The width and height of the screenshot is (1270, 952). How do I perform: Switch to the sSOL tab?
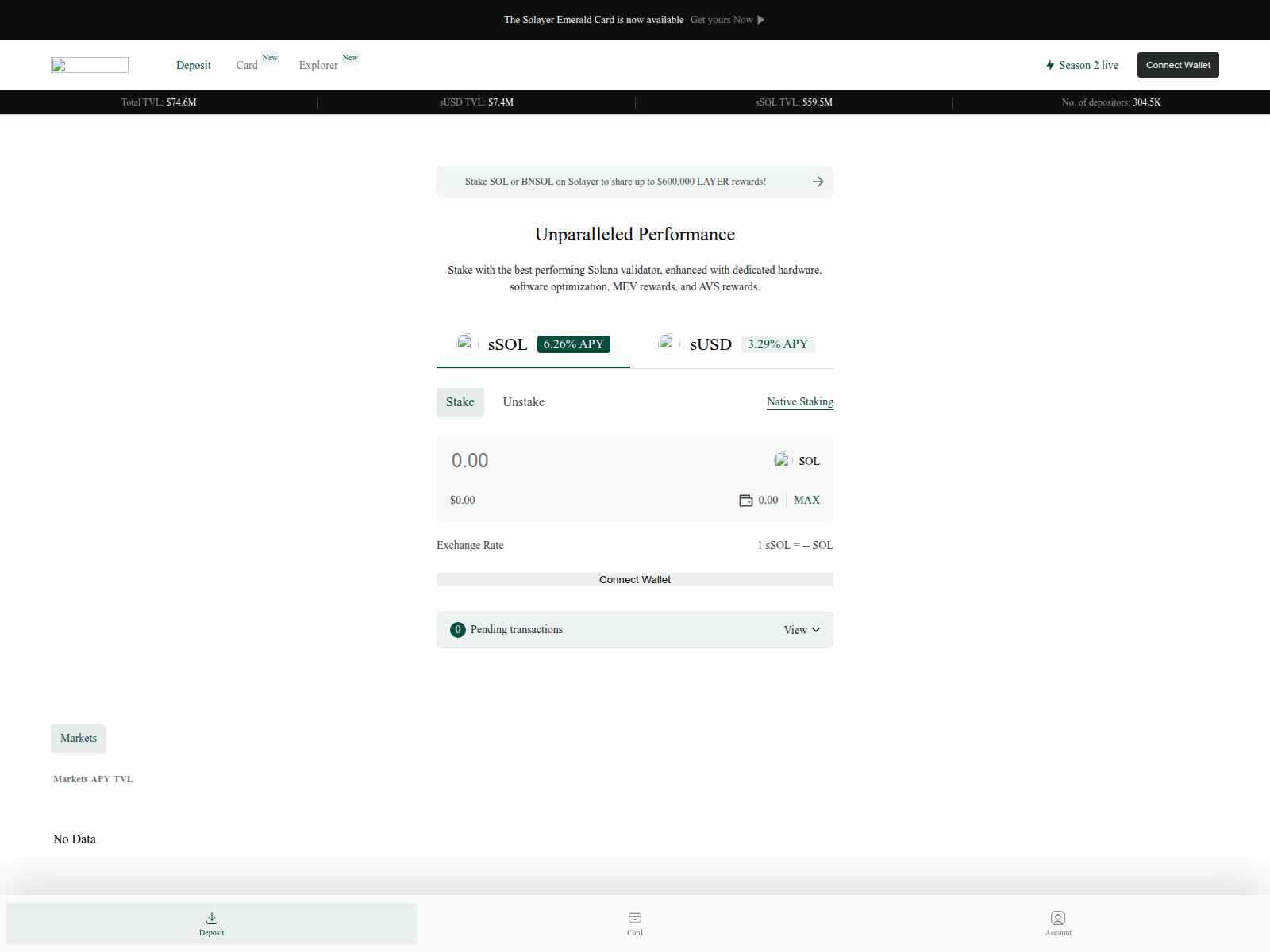coord(533,344)
